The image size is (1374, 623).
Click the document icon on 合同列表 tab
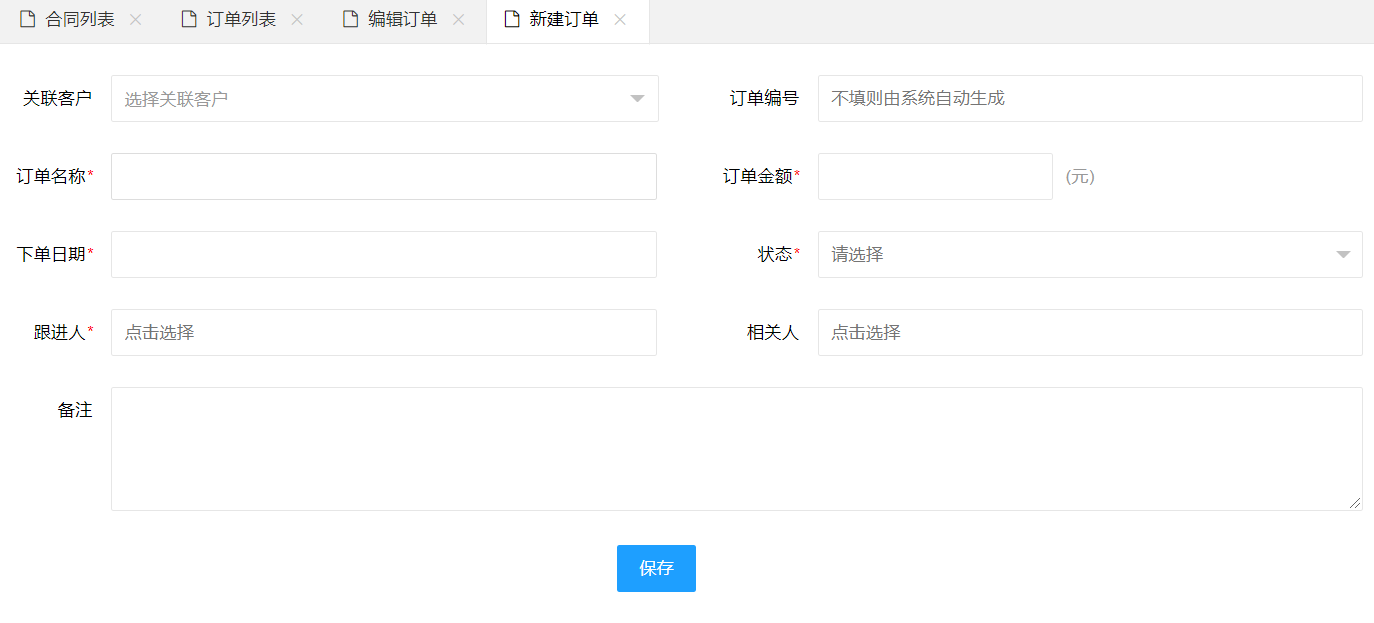point(28,20)
